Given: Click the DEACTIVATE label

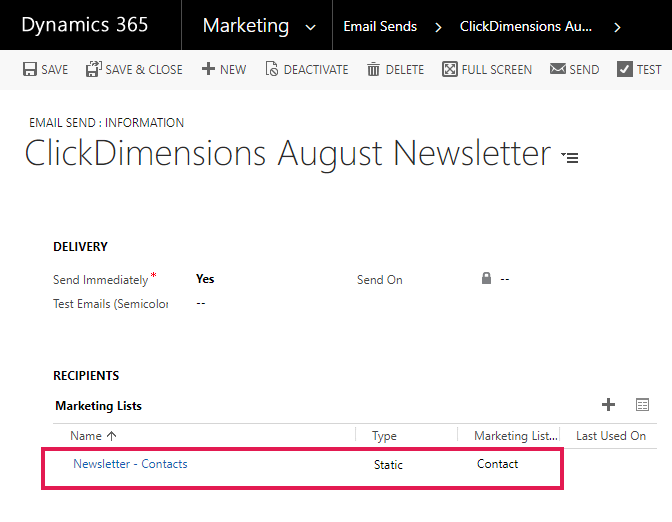Looking at the screenshot, I should coord(316,70).
